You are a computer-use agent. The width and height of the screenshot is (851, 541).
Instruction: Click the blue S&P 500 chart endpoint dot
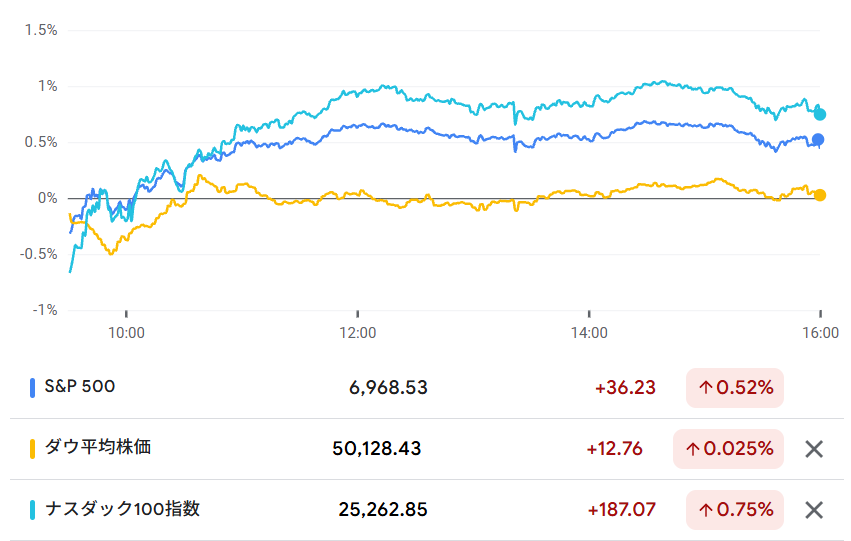coord(819,140)
